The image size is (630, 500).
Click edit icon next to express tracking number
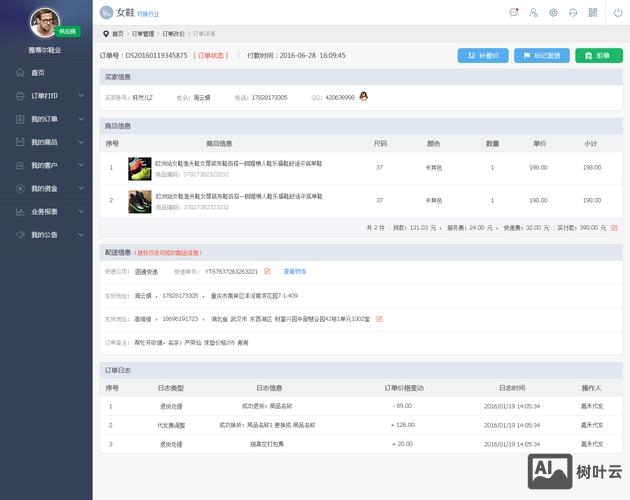[x=267, y=271]
